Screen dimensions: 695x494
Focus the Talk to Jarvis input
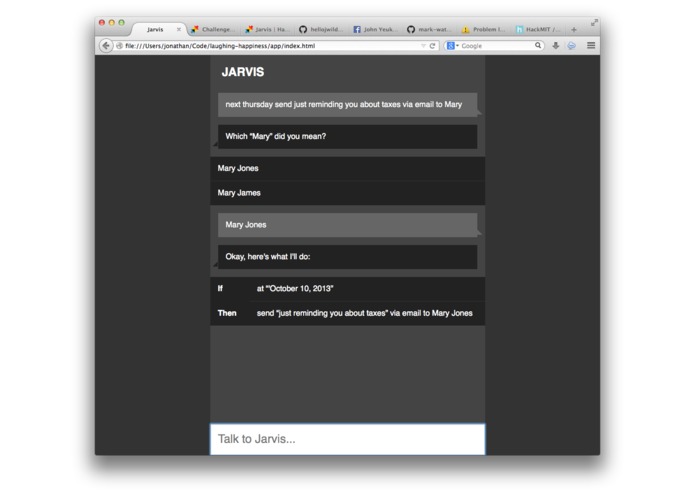point(348,439)
